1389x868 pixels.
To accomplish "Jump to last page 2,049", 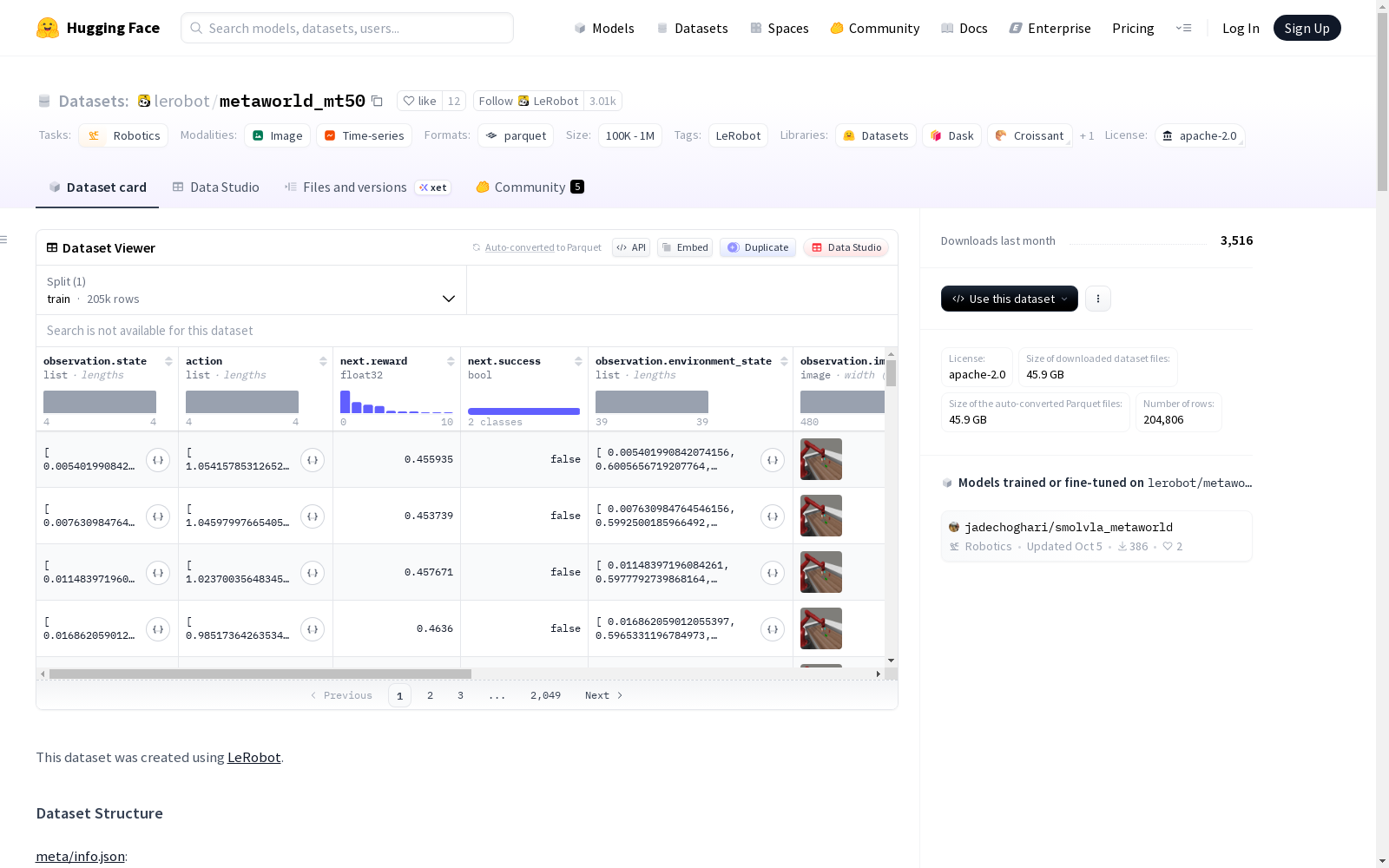I will pos(545,695).
